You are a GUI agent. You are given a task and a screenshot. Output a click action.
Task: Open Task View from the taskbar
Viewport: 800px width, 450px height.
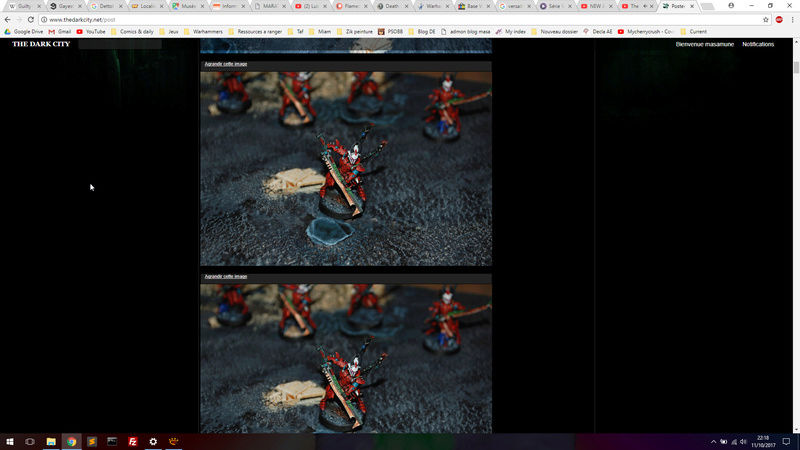30,441
